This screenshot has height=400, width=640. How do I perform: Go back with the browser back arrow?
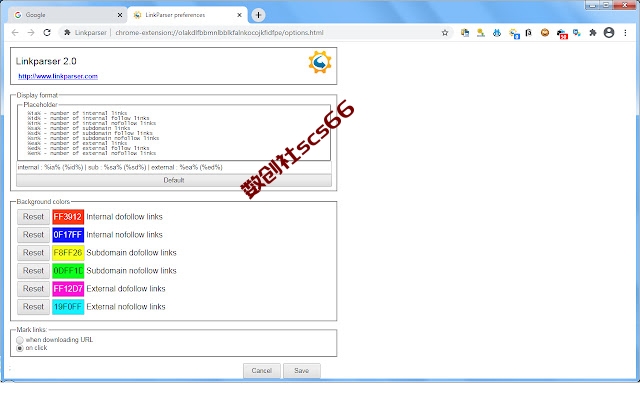coord(15,33)
